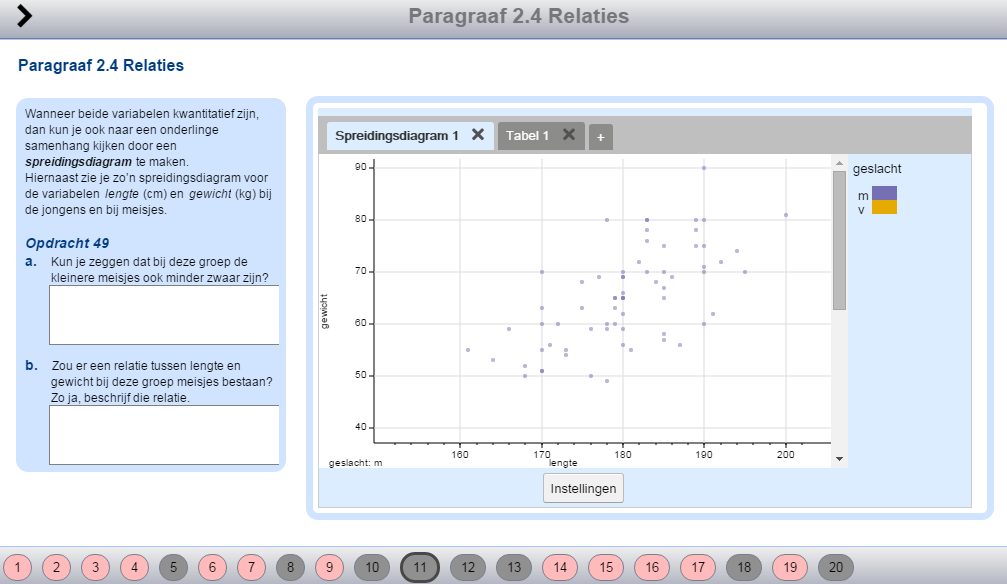The height and width of the screenshot is (584, 1007).
Task: Close the Tabel 1 tab
Action: 568,135
